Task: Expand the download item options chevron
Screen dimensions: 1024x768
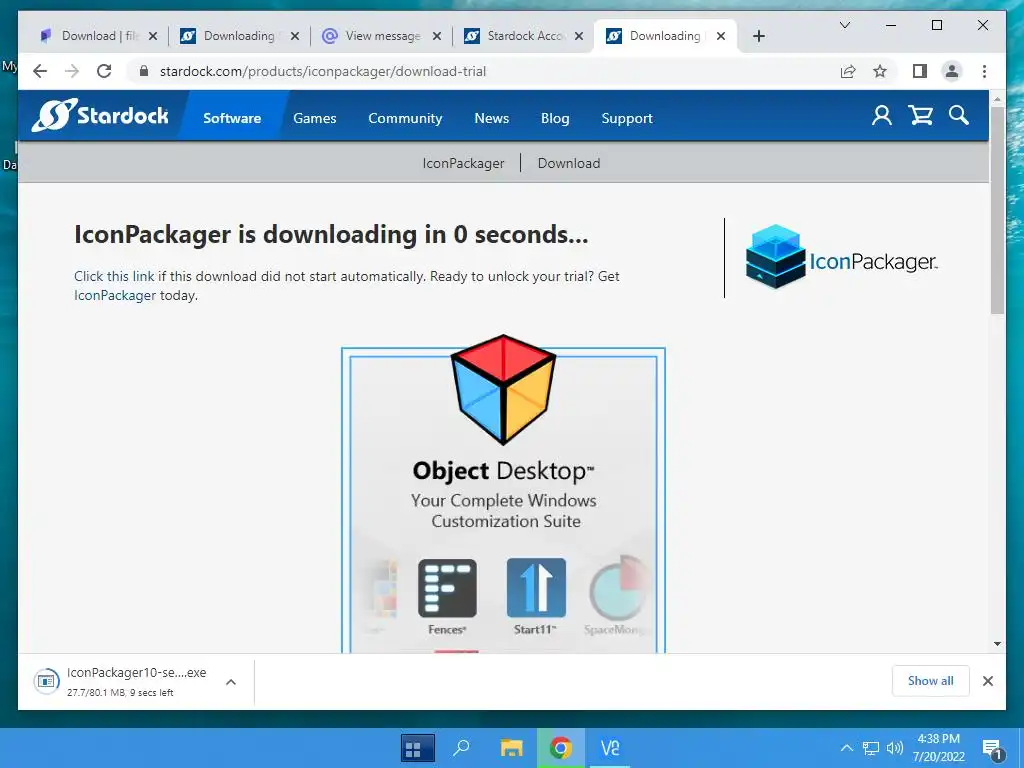Action: point(231,682)
